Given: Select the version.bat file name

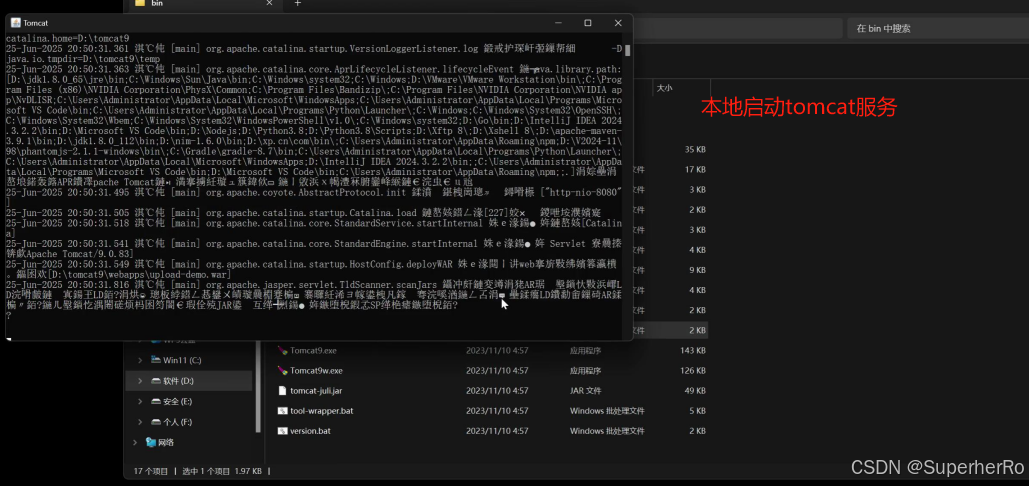Looking at the screenshot, I should 311,431.
